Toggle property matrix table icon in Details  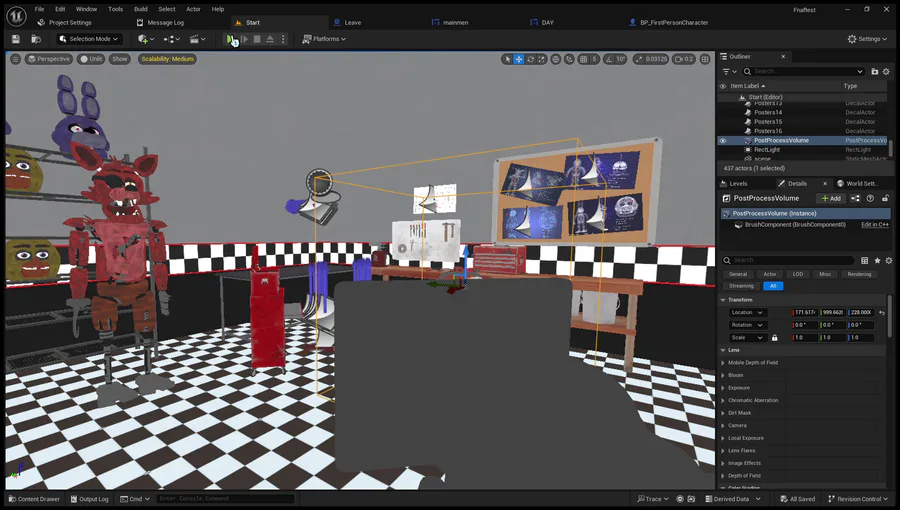[864, 260]
